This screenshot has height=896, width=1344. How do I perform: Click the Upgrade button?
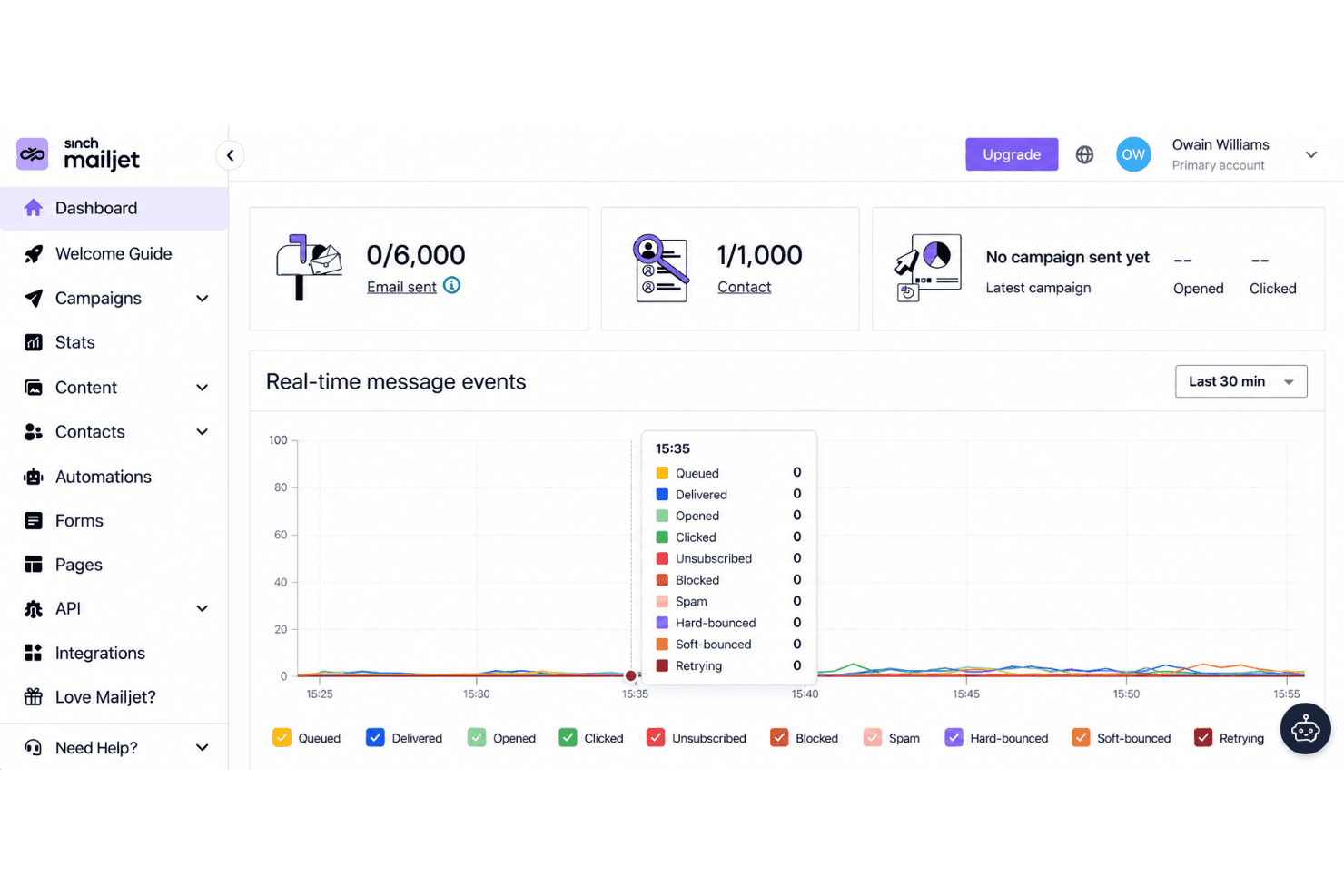1012,154
